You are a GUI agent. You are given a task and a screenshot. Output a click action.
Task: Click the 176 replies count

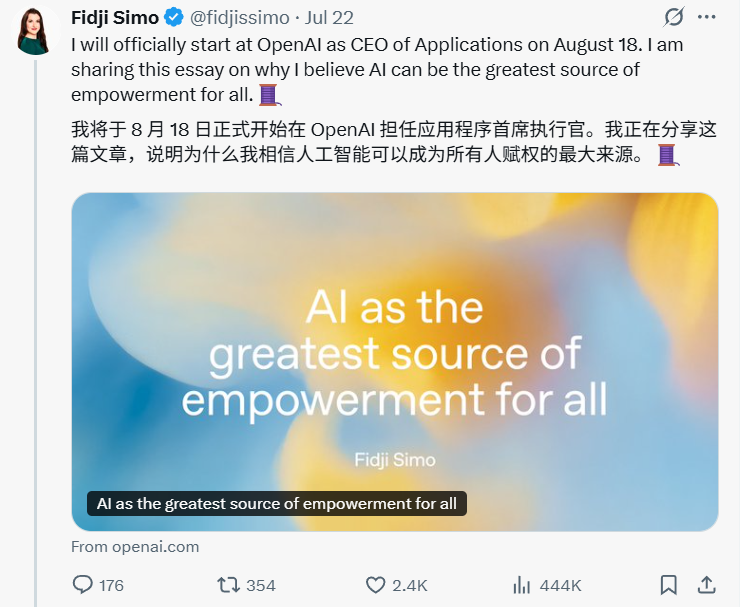coord(112,585)
